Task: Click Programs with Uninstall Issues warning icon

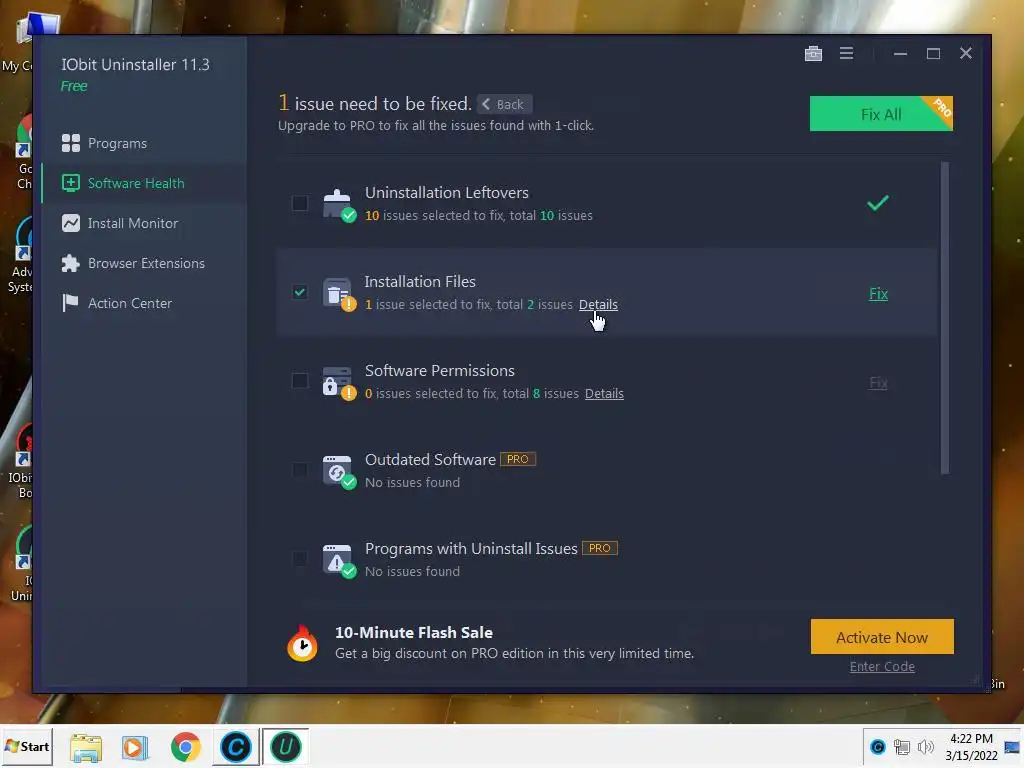Action: click(338, 560)
